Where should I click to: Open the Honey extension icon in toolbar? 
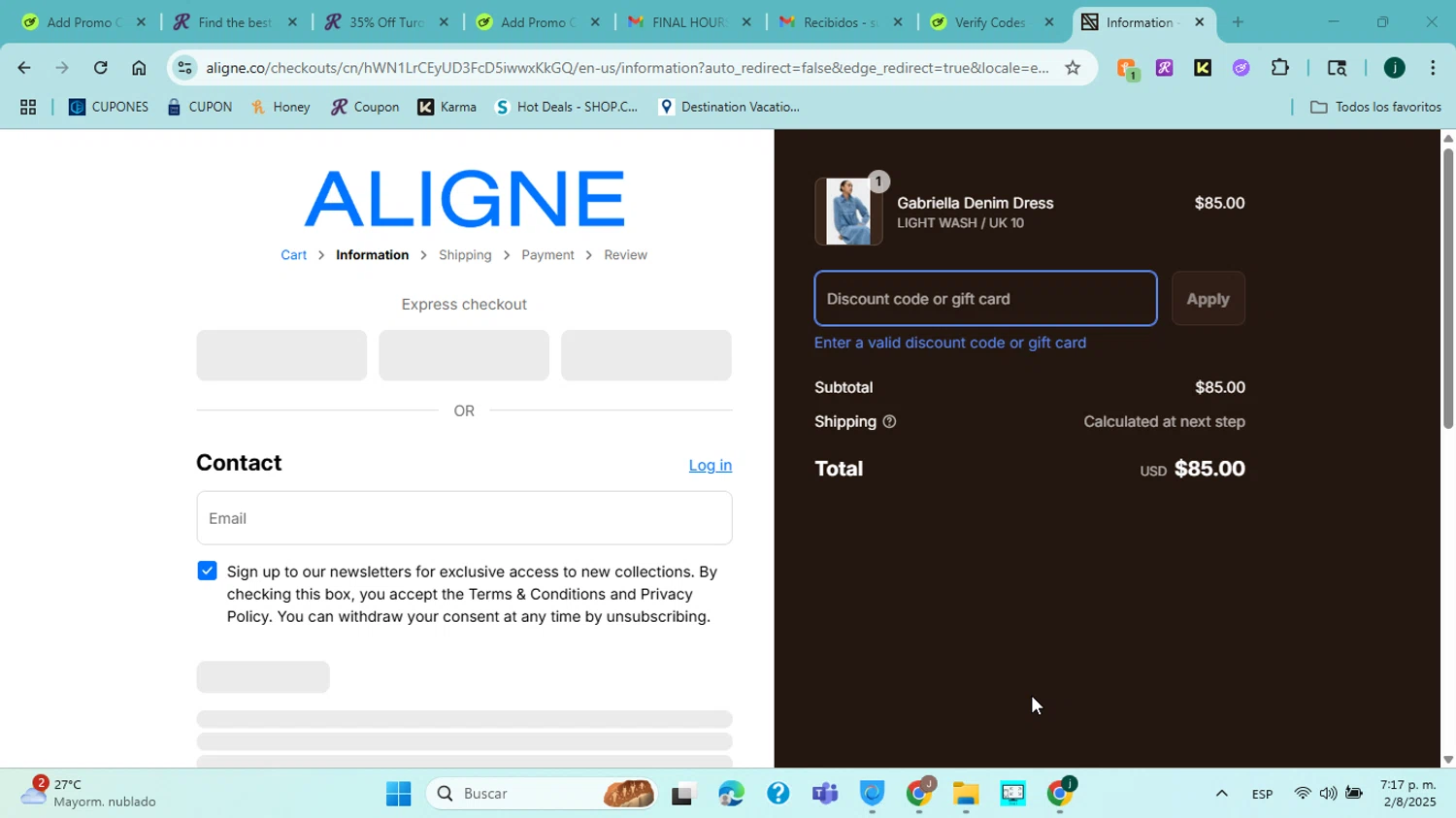click(x=1127, y=68)
